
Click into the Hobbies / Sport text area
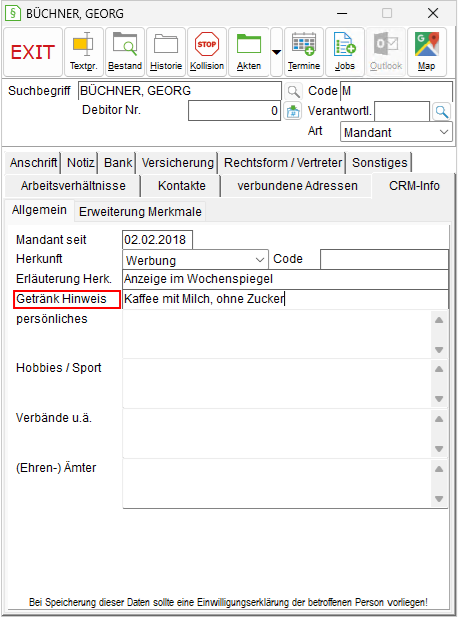(x=277, y=384)
